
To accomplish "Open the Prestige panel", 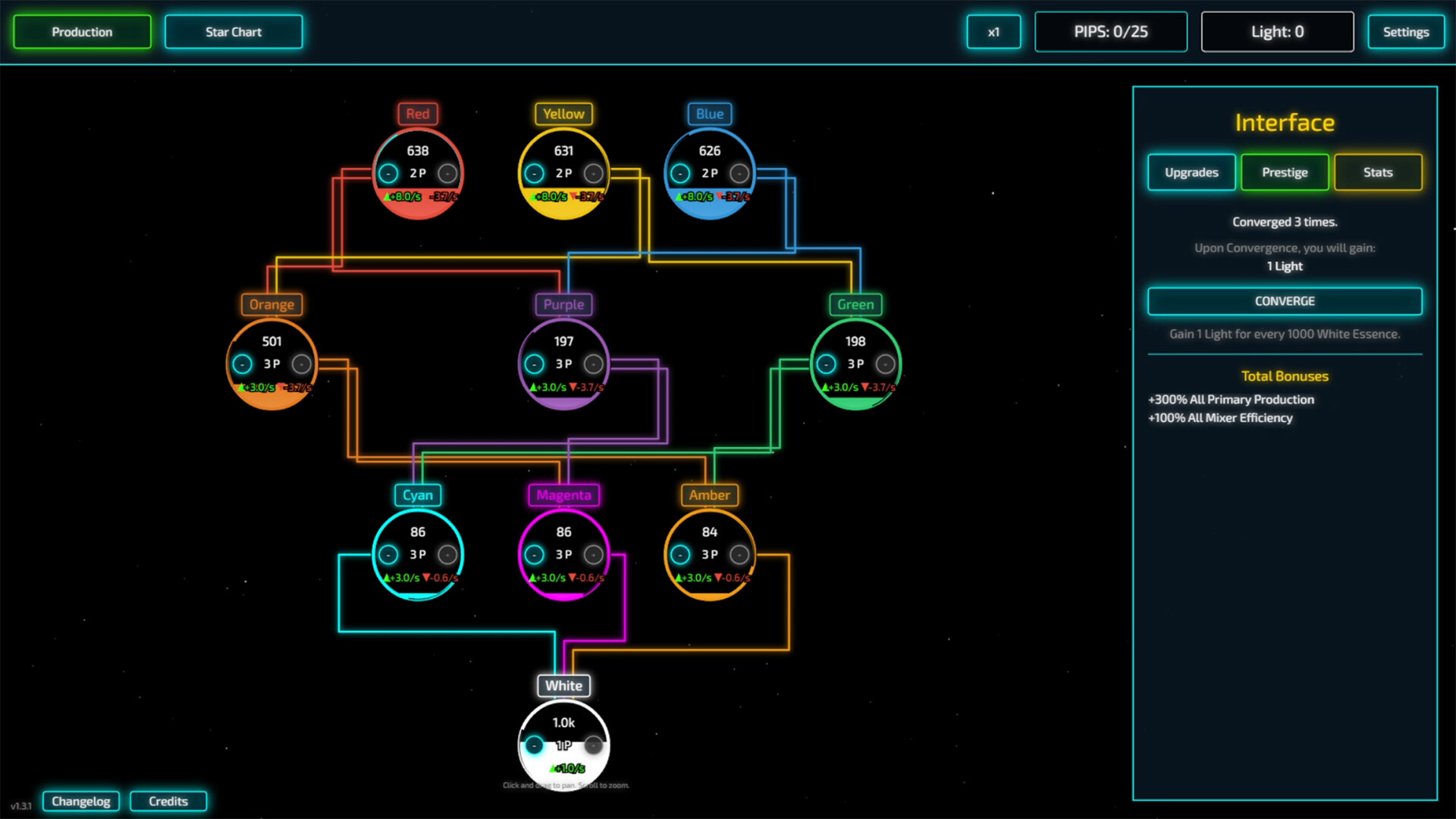I will (1285, 172).
